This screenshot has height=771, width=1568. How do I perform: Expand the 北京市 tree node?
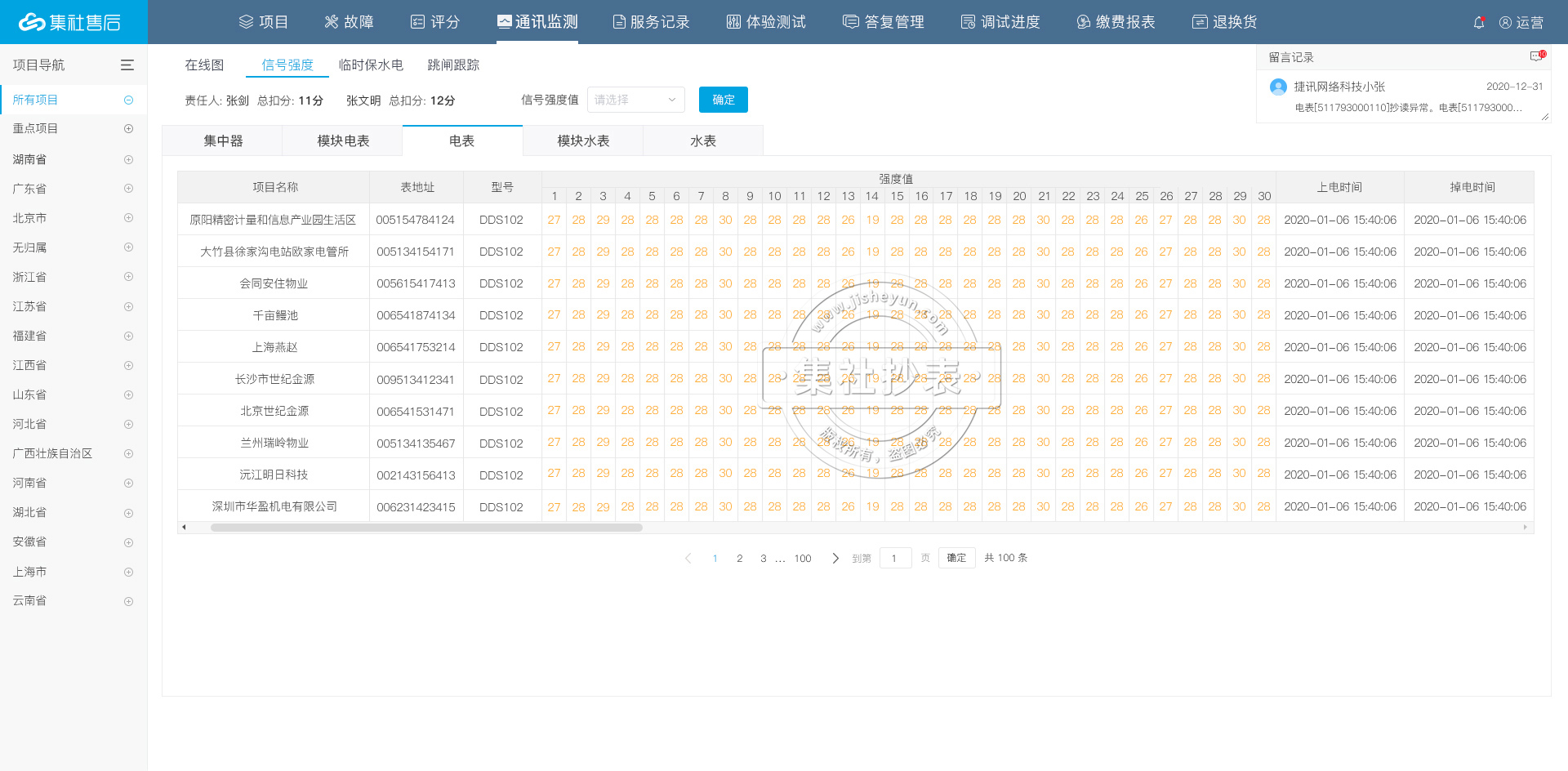(128, 218)
